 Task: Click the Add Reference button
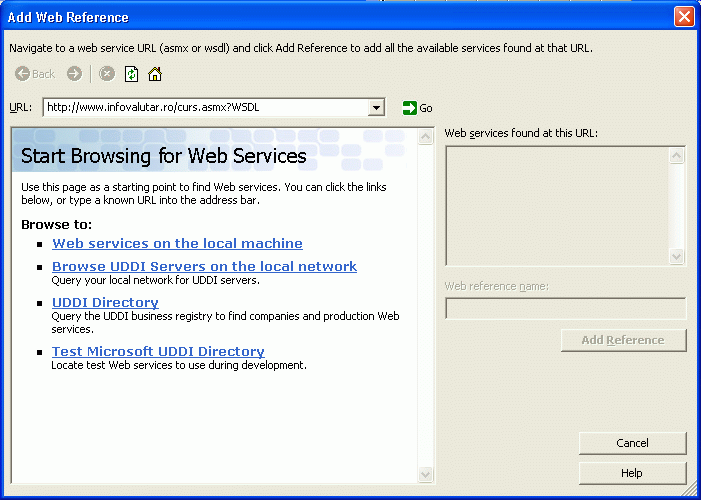point(624,340)
